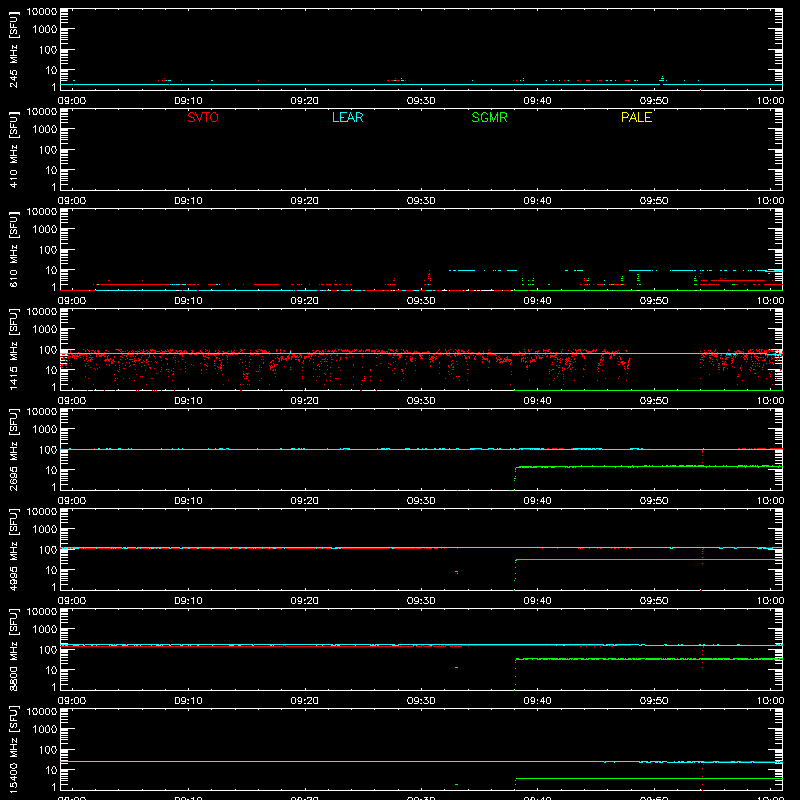Click the cyan LEAR legend label

[347, 117]
